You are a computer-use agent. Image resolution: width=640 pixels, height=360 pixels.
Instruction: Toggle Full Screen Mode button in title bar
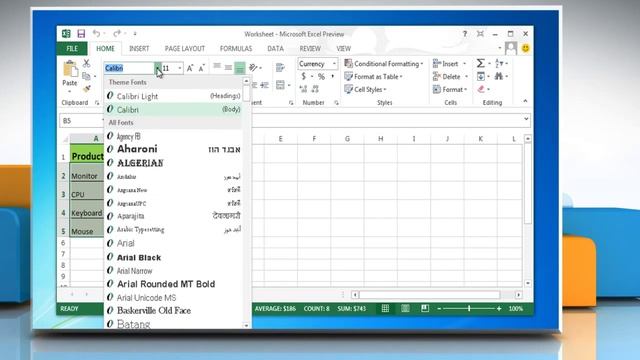tap(480, 34)
